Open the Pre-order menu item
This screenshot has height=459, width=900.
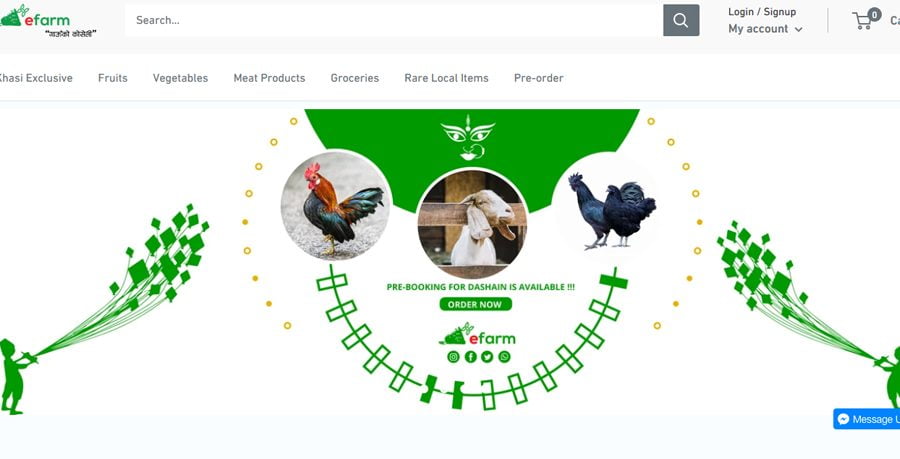click(538, 78)
